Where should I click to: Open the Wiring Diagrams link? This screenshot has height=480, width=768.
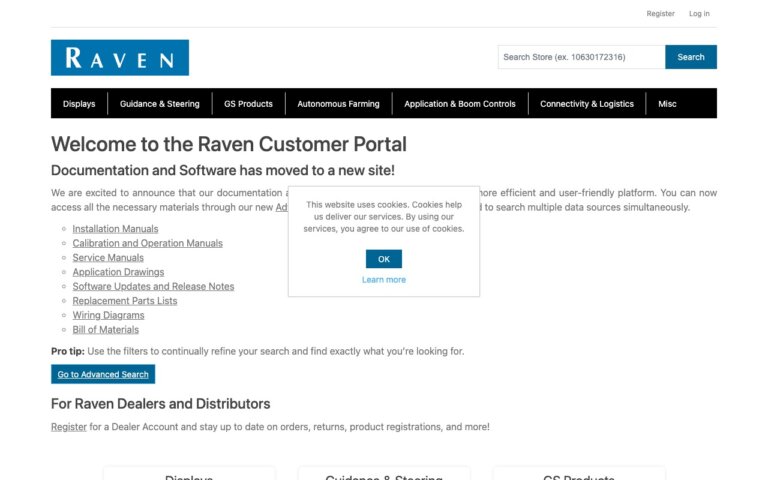click(108, 315)
